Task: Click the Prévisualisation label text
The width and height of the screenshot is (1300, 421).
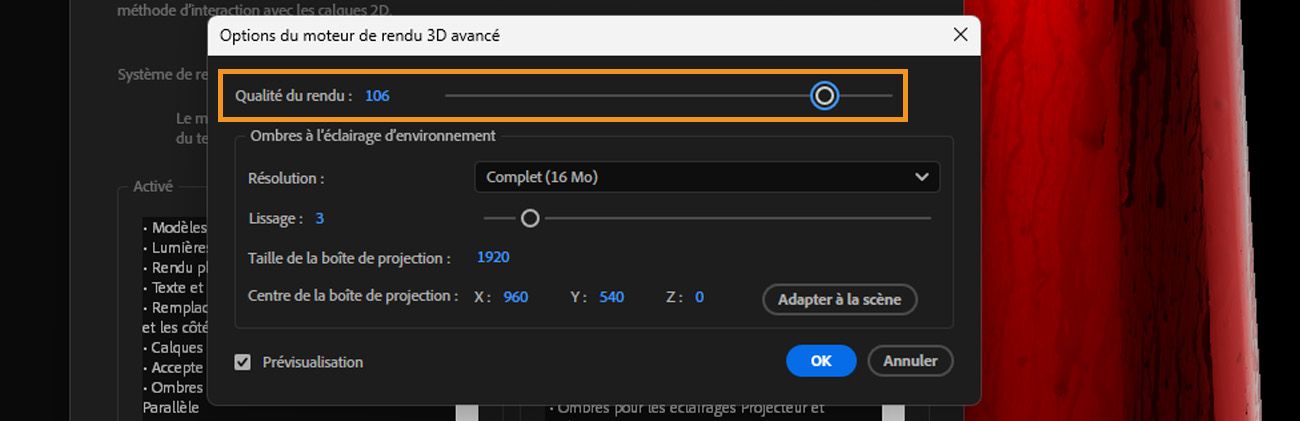Action: (312, 362)
